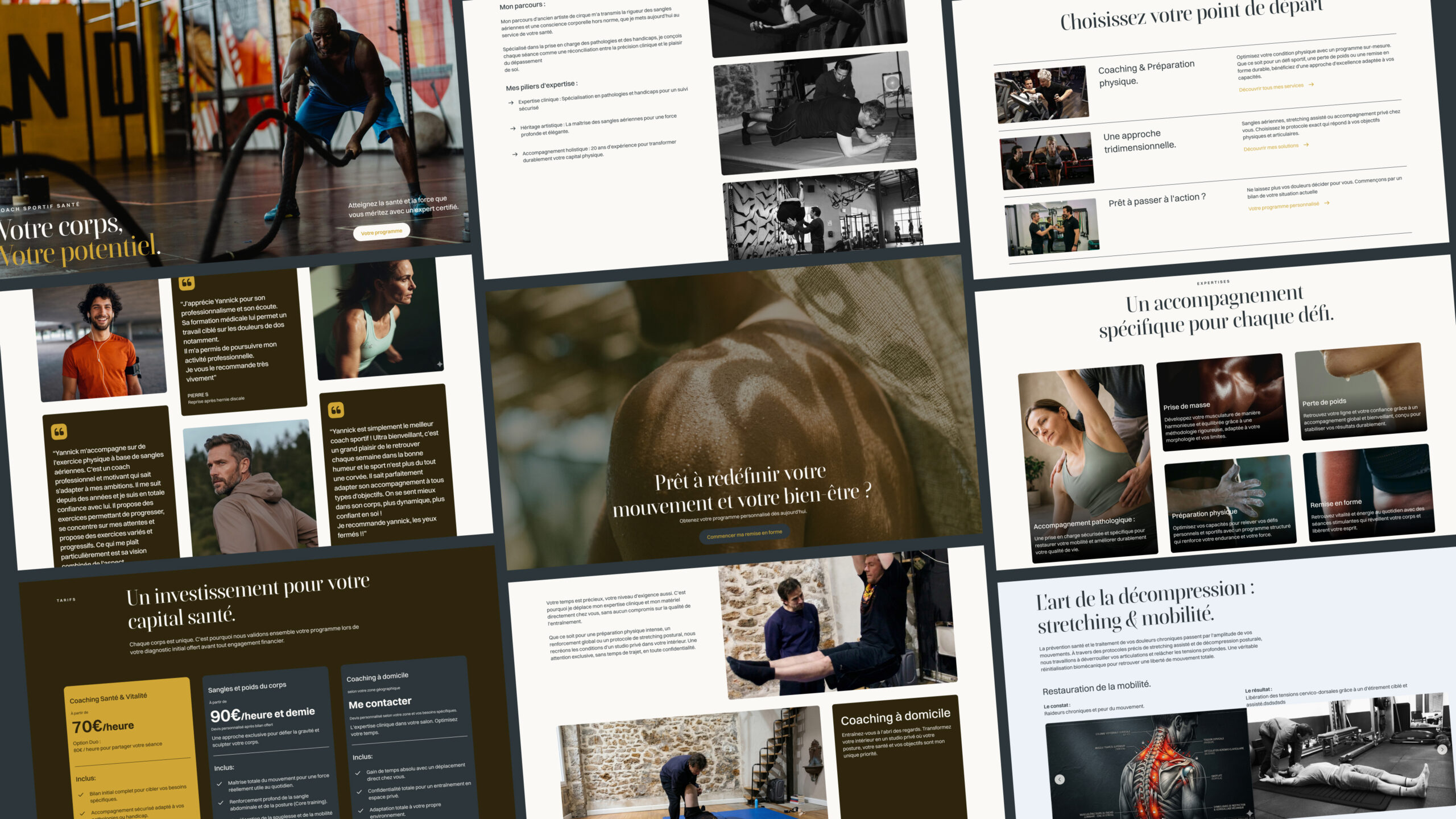Click thumbnail beside 'Une approche tridimensionnelle'
This screenshot has width=1456, height=819.
pos(1046,161)
